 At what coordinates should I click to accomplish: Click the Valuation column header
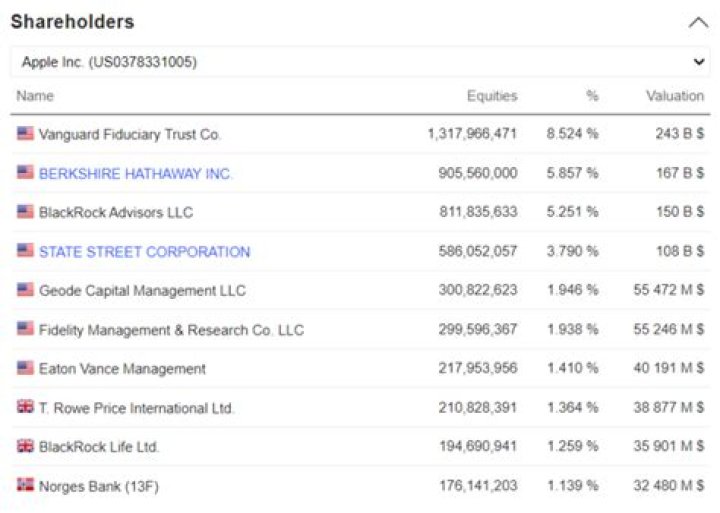675,96
